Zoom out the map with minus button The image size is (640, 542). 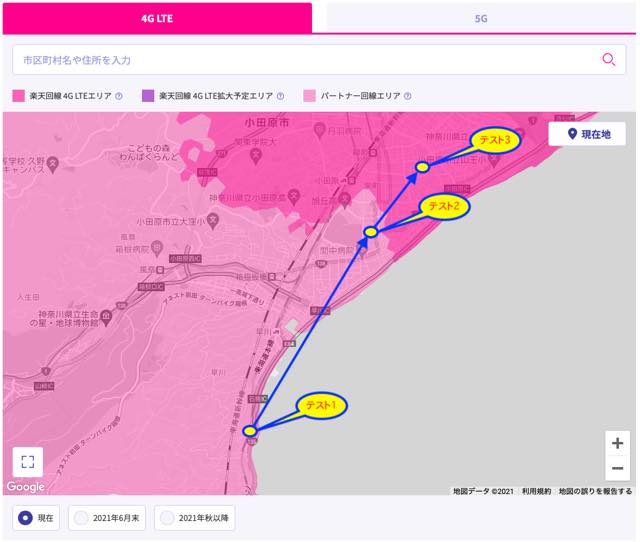(x=617, y=468)
